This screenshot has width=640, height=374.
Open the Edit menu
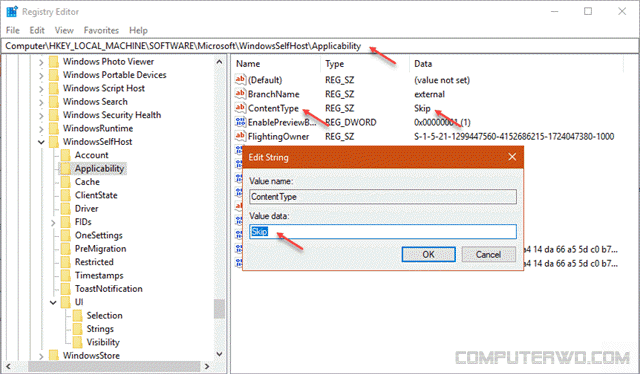[37, 30]
